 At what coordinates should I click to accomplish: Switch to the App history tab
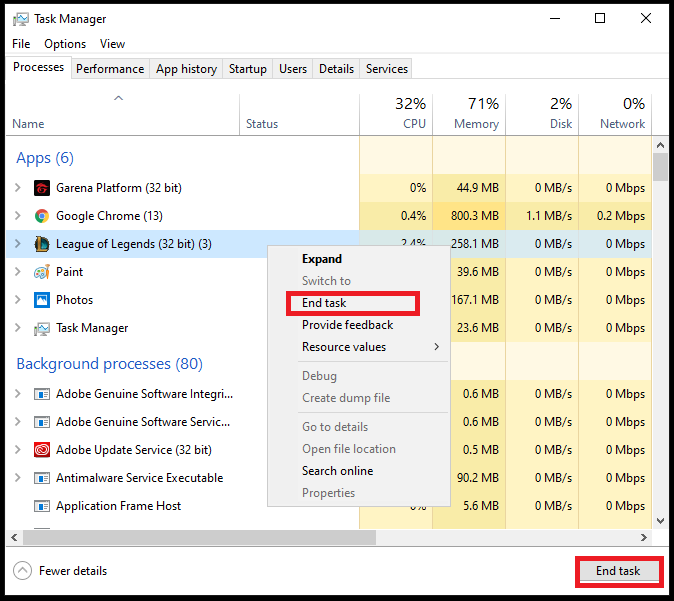click(x=186, y=69)
